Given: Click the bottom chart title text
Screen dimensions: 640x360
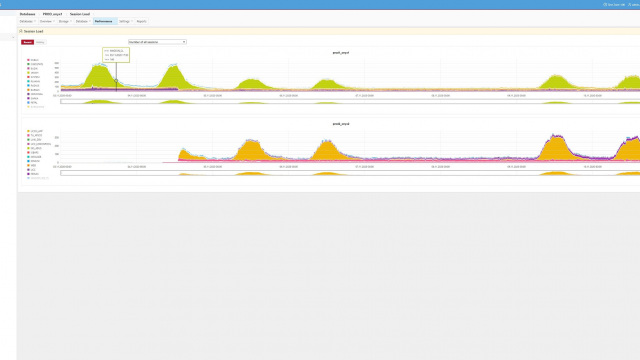Looking at the screenshot, I should (340, 124).
